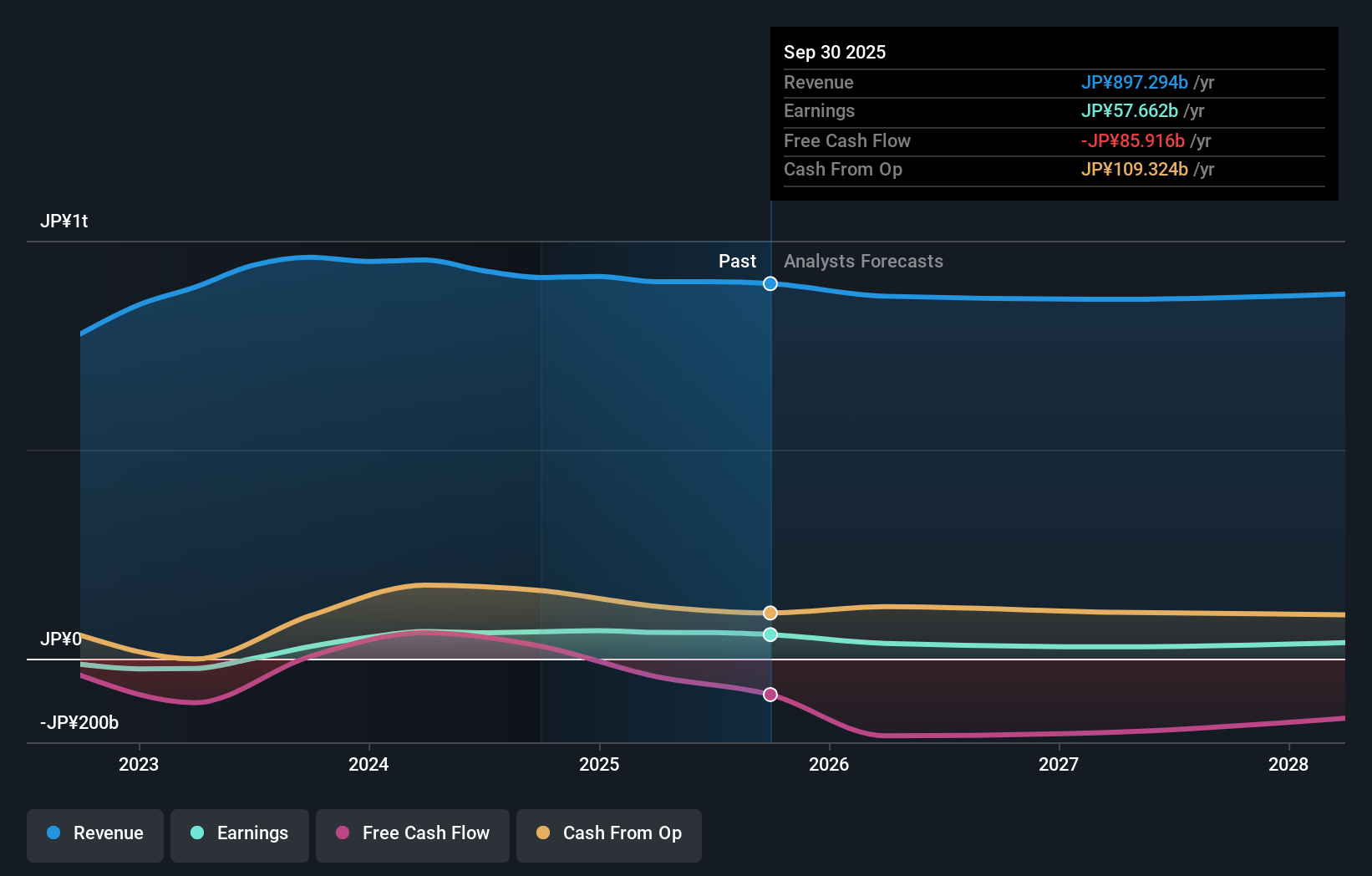Click the 2026 tick on the time axis

click(x=829, y=764)
